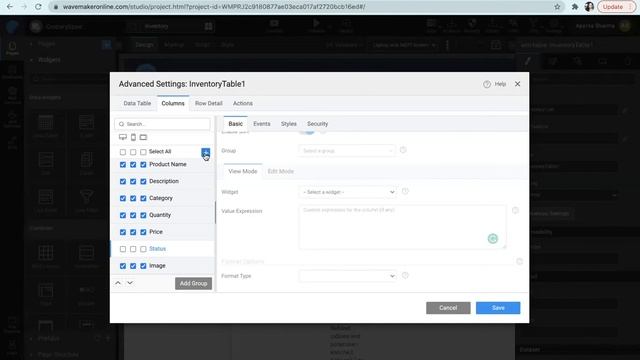Click the info icon next to Widget dropdown
The image size is (640, 360).
click(405, 191)
